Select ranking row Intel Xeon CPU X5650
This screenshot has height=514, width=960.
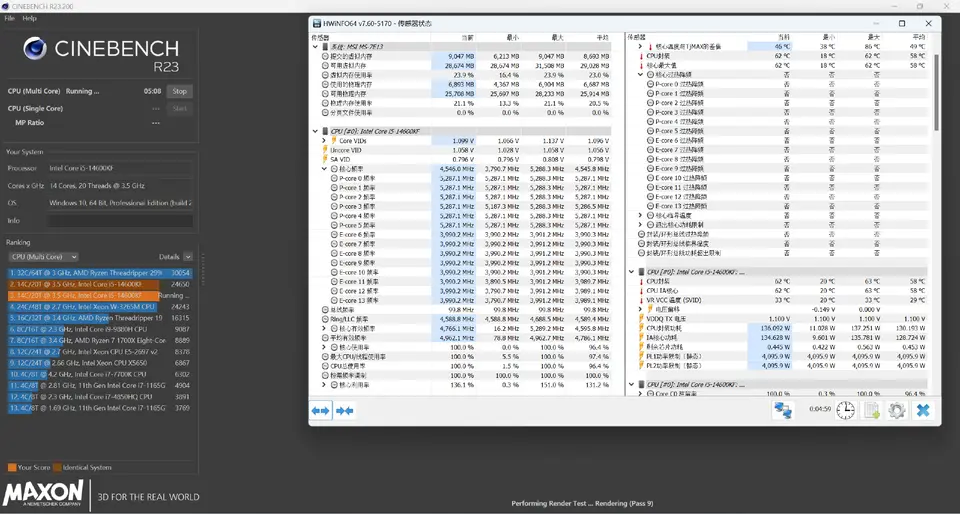pos(100,363)
